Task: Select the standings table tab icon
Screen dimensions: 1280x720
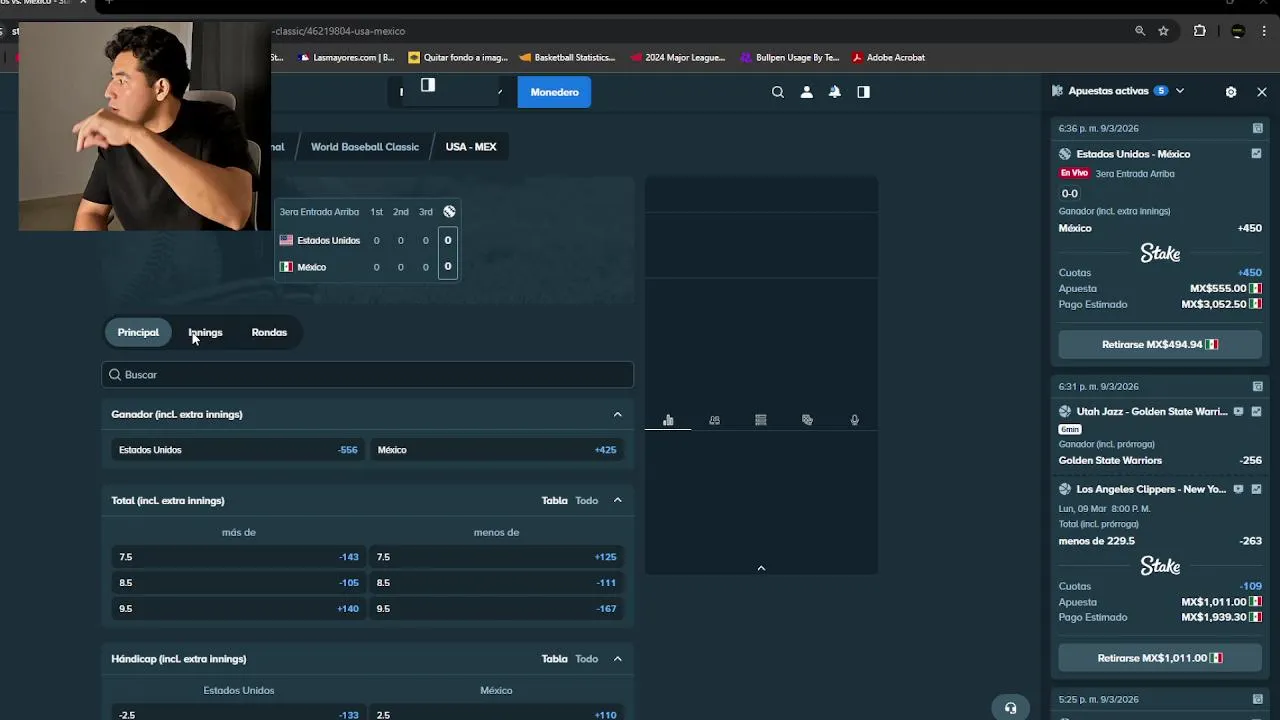Action: [x=761, y=420]
